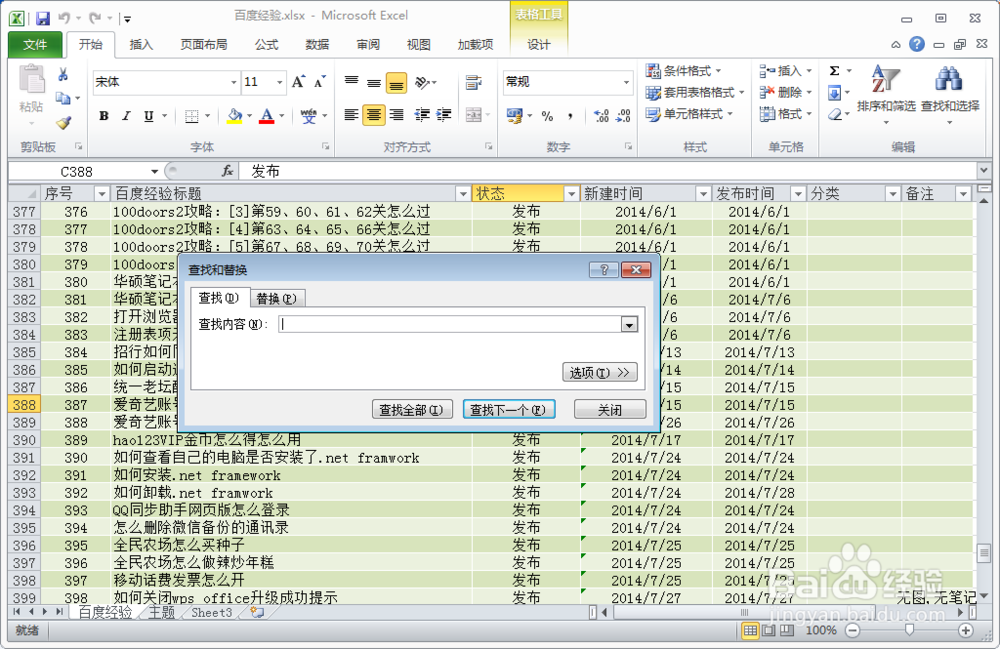This screenshot has height=649, width=1000.
Task: Click the Save icon in quick access toolbar
Action: point(43,18)
